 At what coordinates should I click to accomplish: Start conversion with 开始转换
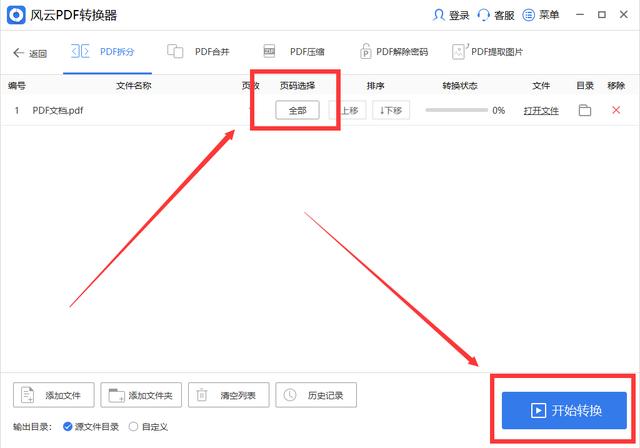point(564,410)
